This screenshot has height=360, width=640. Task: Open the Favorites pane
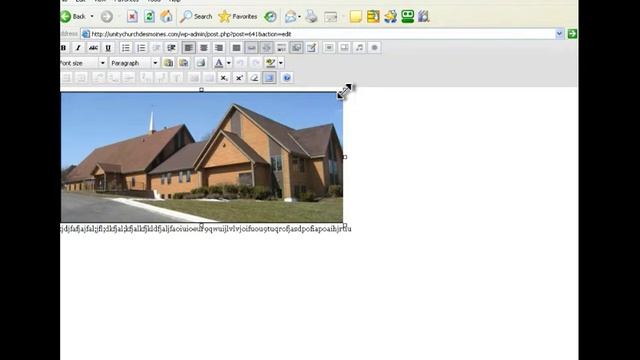click(x=238, y=16)
